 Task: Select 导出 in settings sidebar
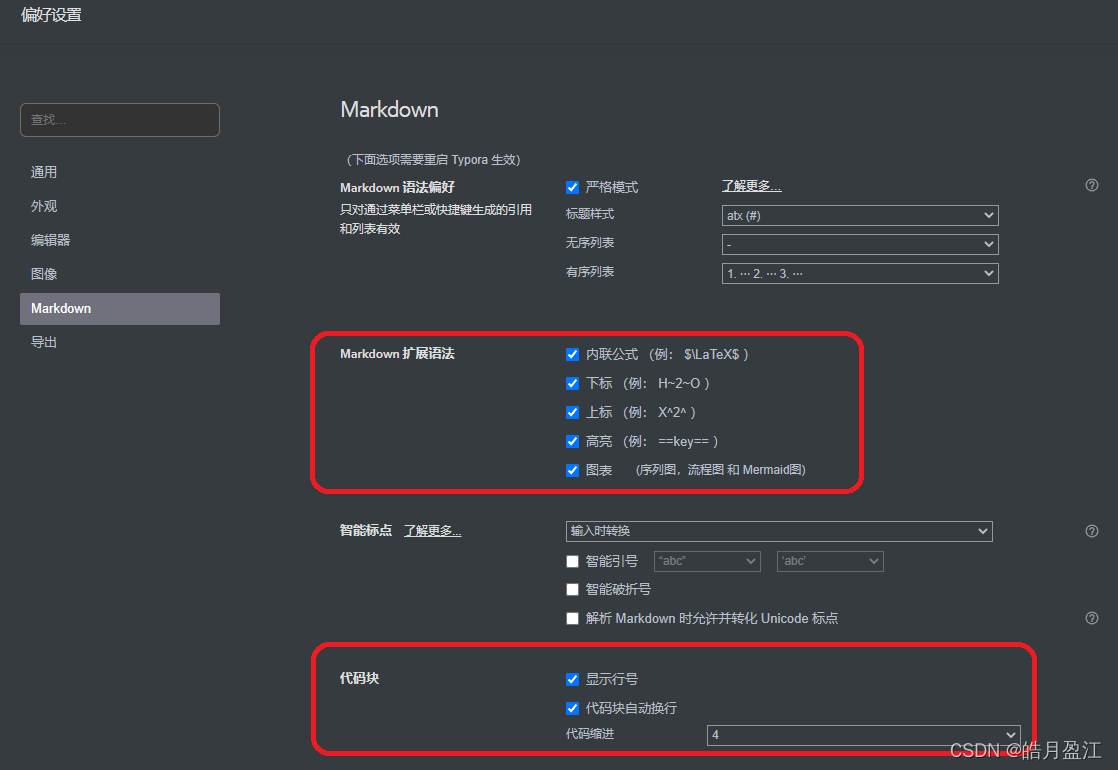click(x=120, y=342)
